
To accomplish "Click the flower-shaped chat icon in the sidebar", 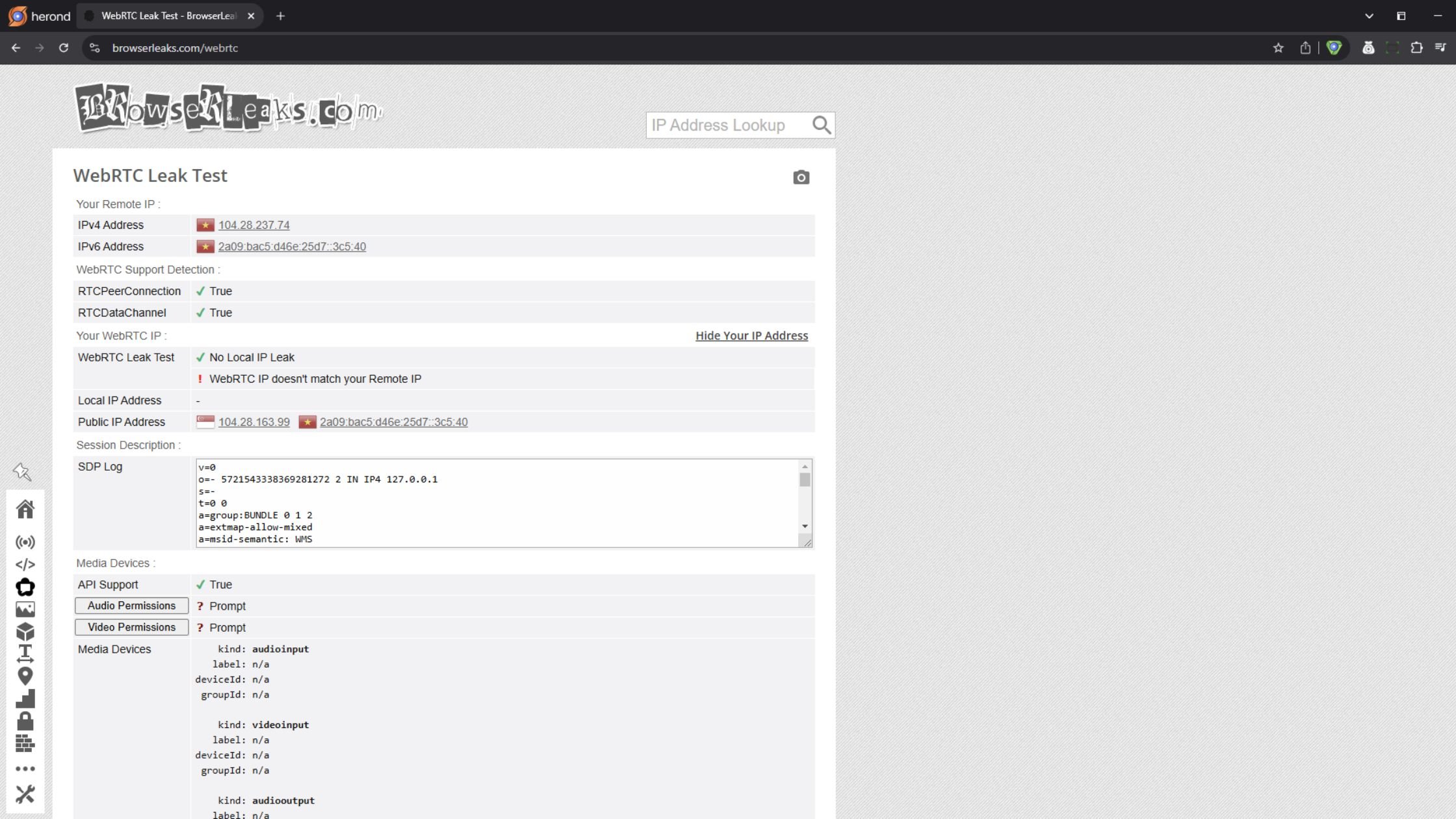I will 25,587.
